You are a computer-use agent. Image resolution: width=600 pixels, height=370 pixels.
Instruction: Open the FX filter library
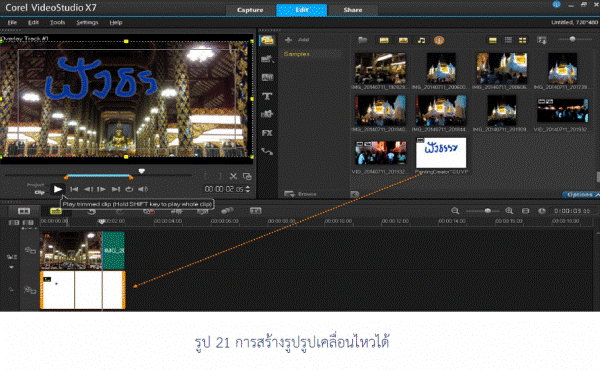coord(267,133)
